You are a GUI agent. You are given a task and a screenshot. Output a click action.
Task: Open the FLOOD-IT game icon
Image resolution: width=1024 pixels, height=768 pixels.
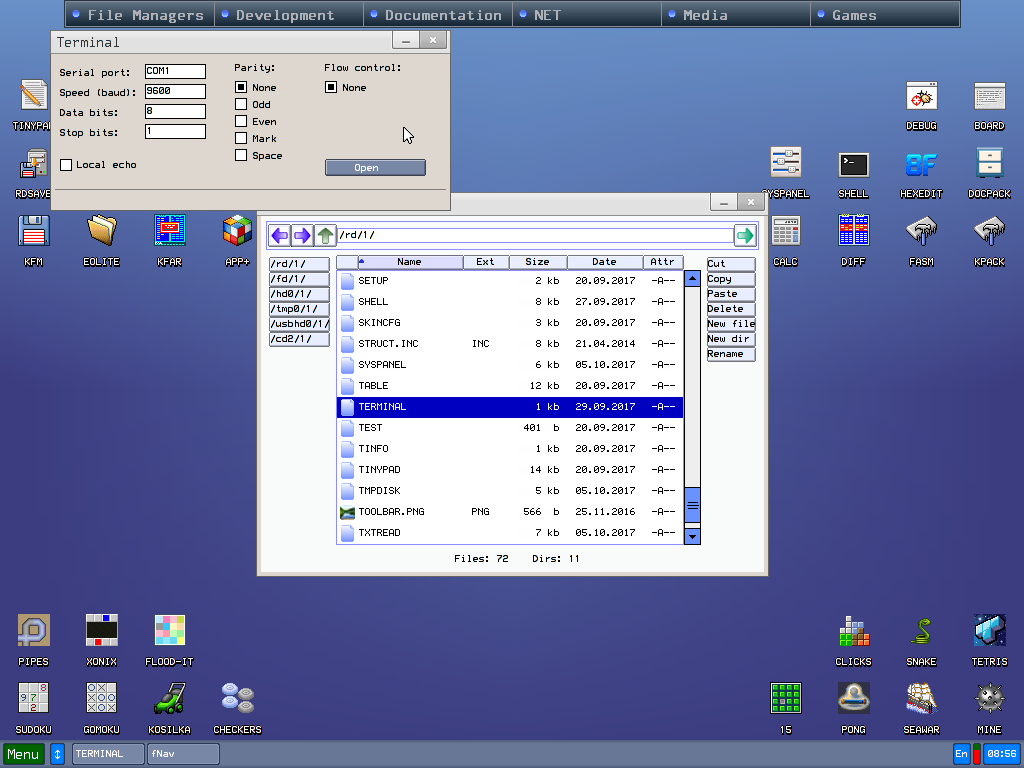tap(169, 631)
